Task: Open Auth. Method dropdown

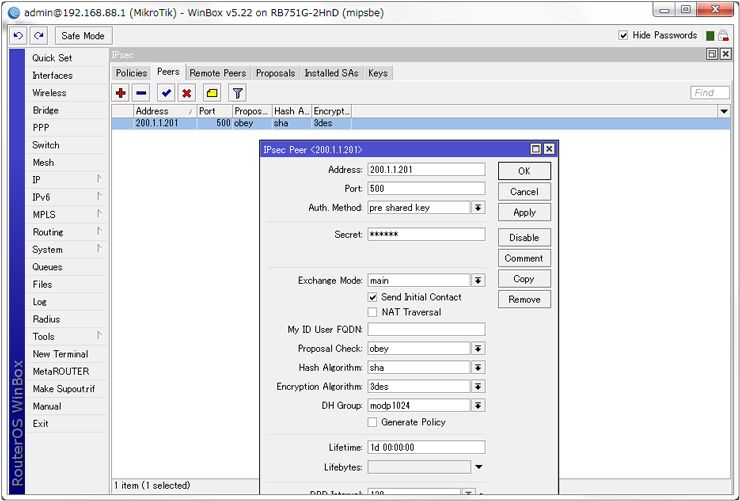Action: [478, 208]
